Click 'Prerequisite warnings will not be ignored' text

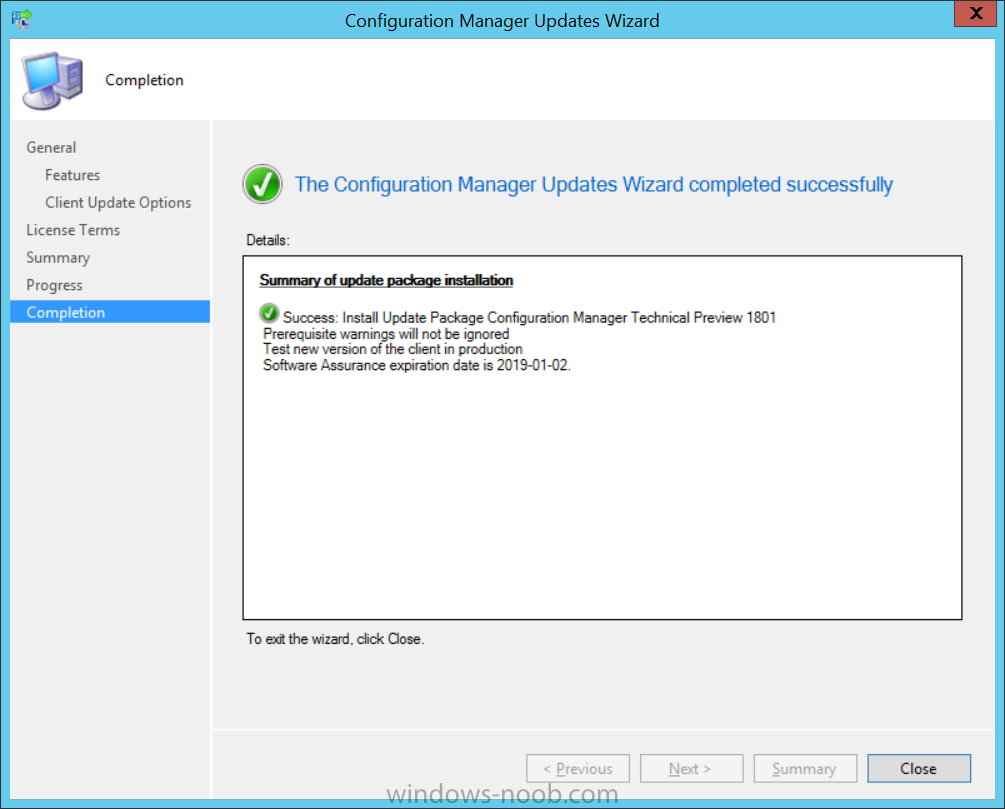[x=386, y=334]
